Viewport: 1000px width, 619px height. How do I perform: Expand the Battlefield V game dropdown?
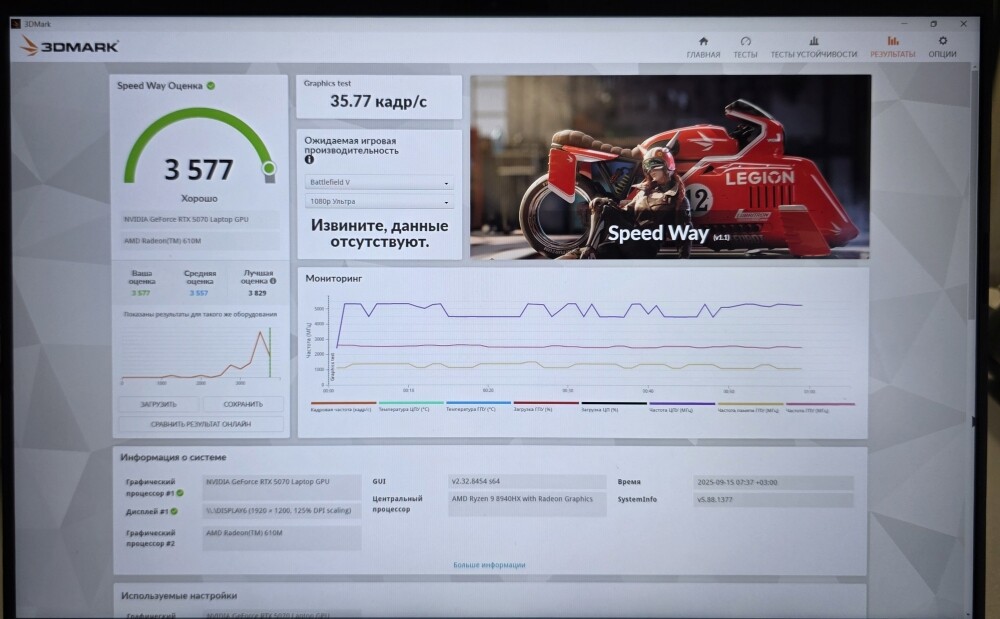[379, 183]
